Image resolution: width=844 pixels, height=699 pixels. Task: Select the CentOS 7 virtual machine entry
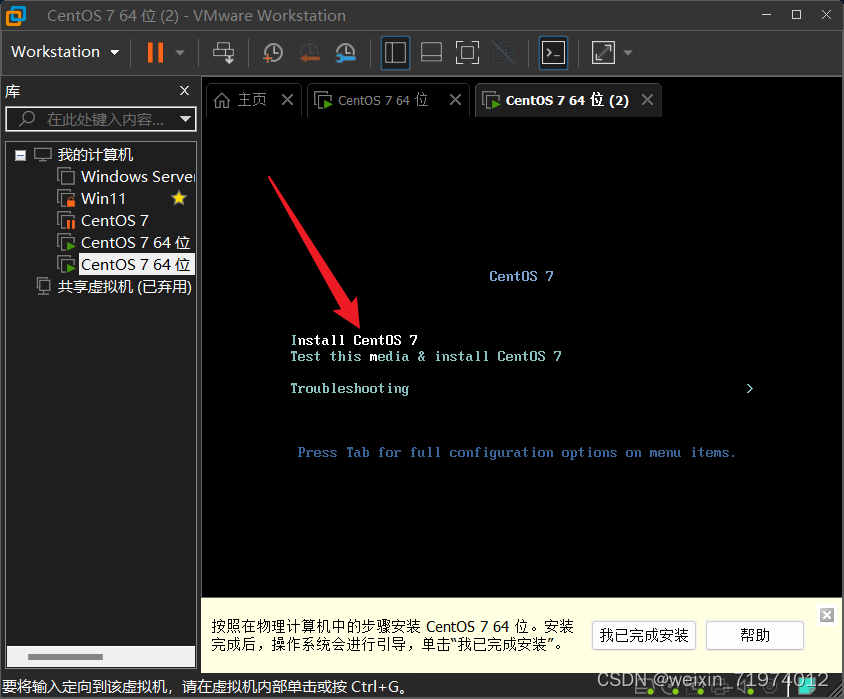(115, 221)
